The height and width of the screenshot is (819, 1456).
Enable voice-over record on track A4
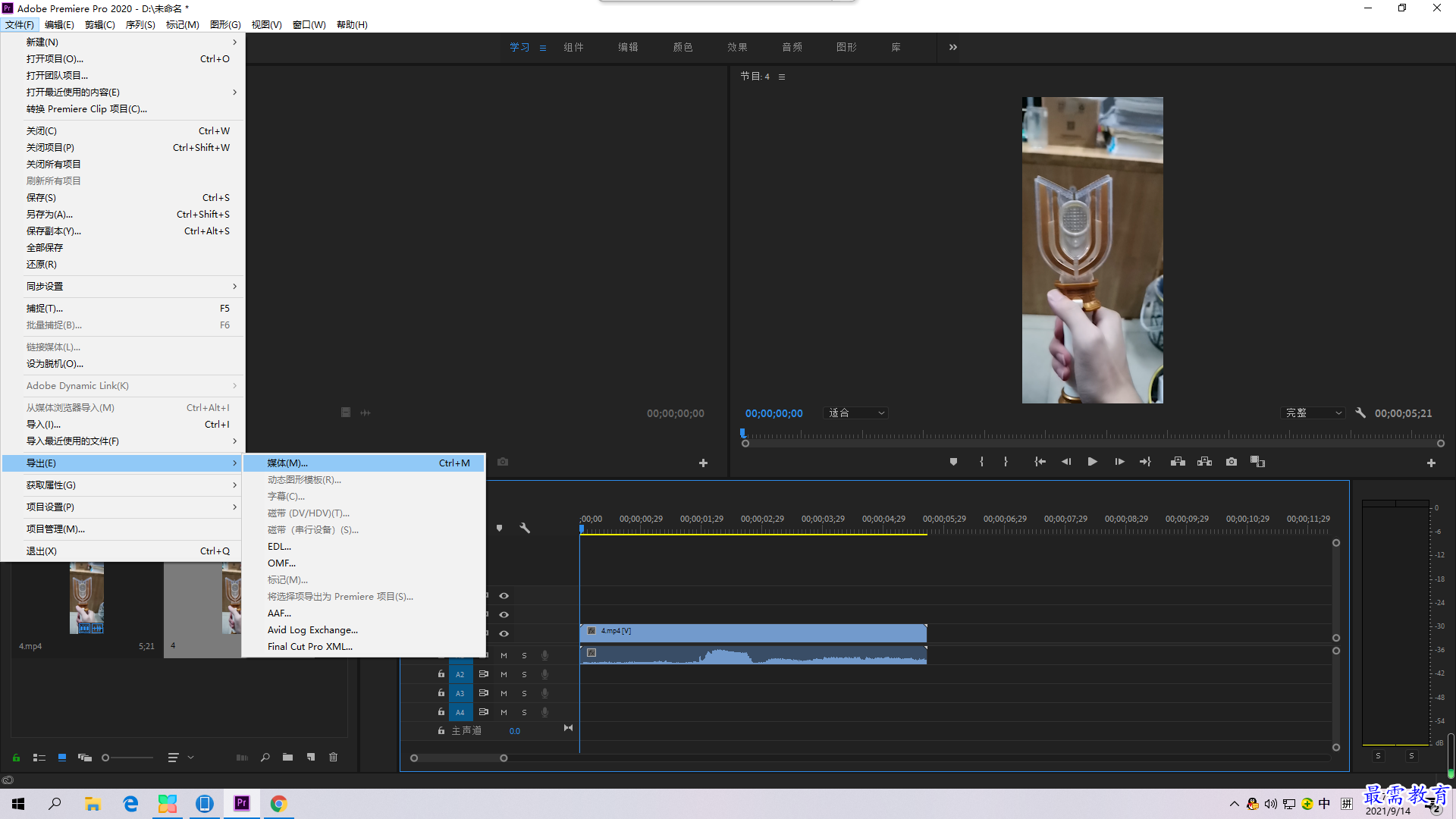click(x=544, y=712)
